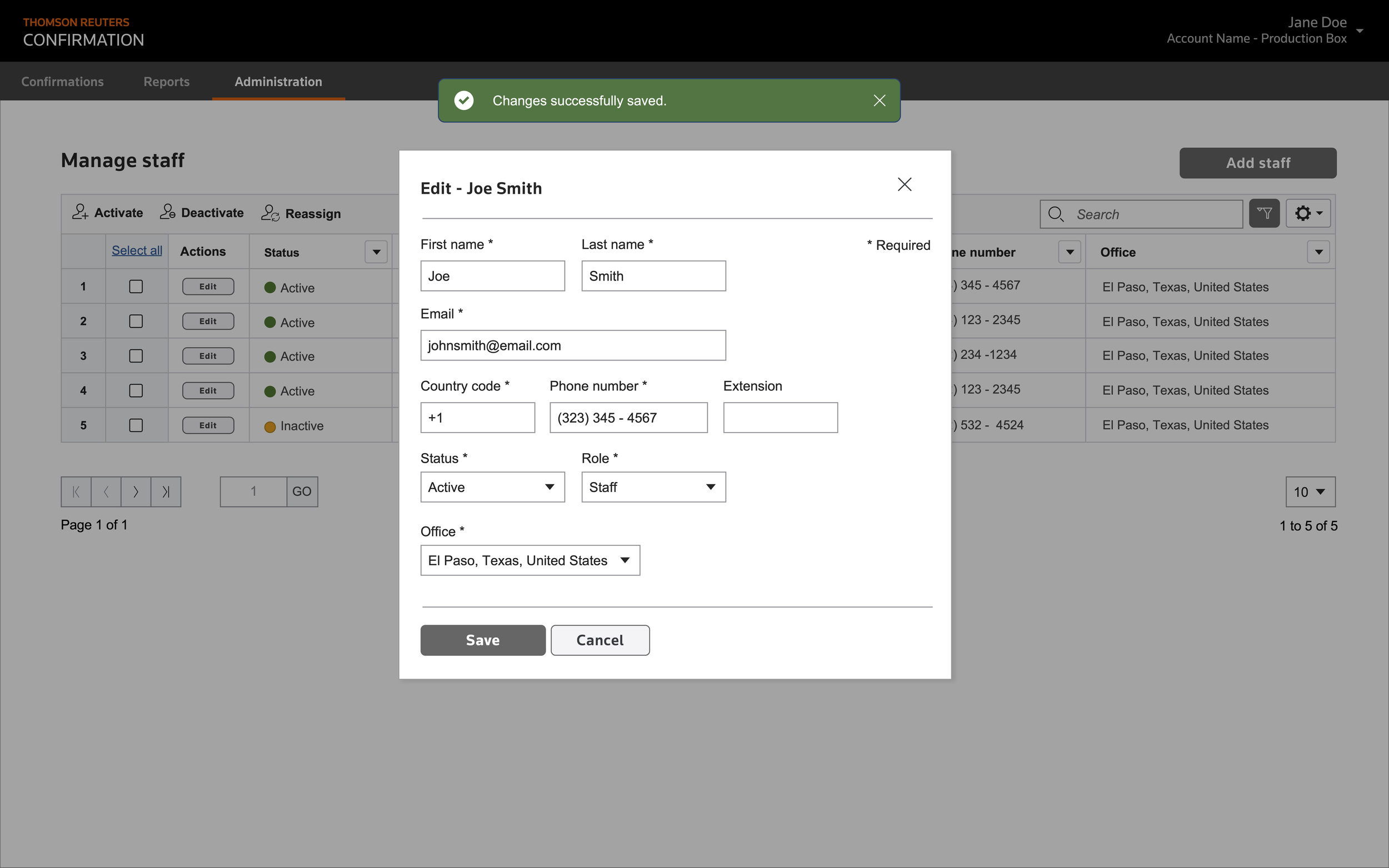The width and height of the screenshot is (1389, 868).
Task: Open the Status dropdown in dialog
Action: click(x=492, y=488)
